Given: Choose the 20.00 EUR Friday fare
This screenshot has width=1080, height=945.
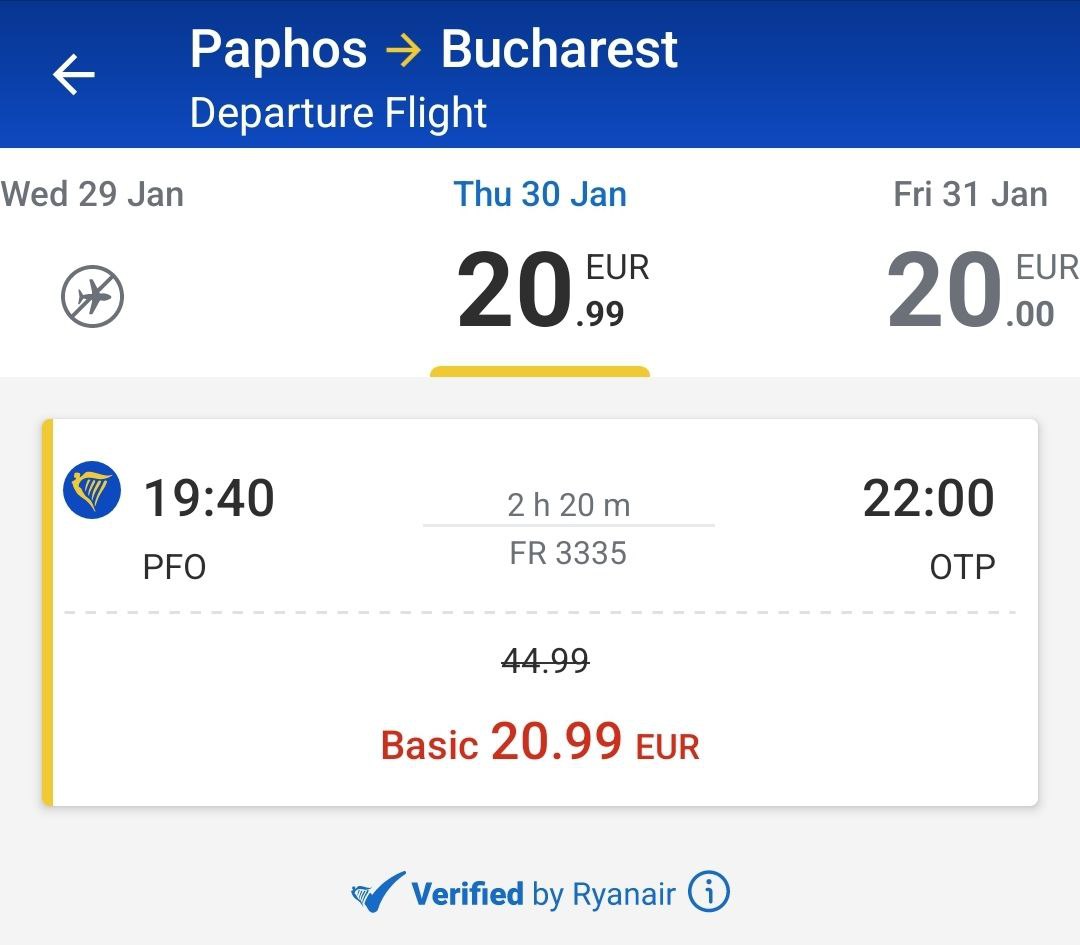Looking at the screenshot, I should (980, 291).
